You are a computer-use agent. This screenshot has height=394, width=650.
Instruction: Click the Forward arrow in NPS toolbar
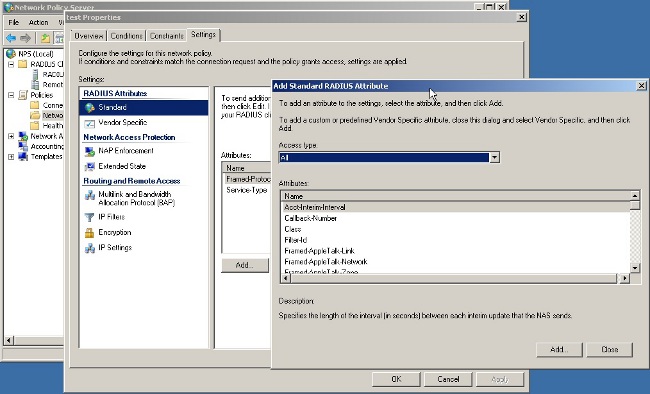[25, 38]
